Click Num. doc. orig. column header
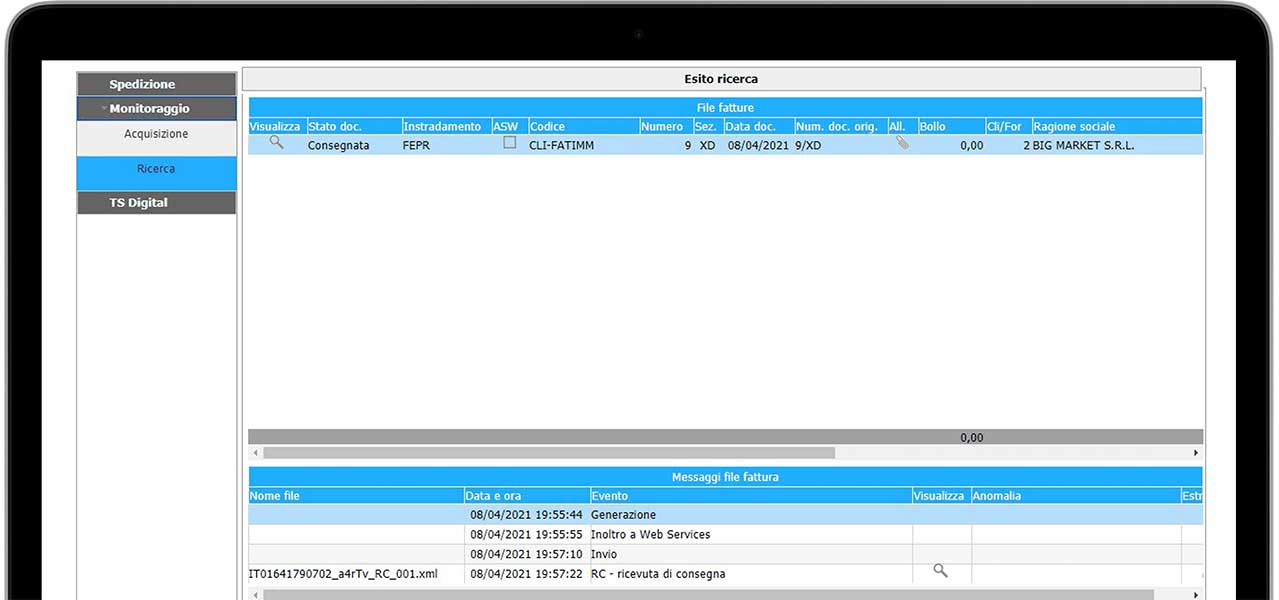Viewport: 1279px width, 600px height. click(840, 126)
